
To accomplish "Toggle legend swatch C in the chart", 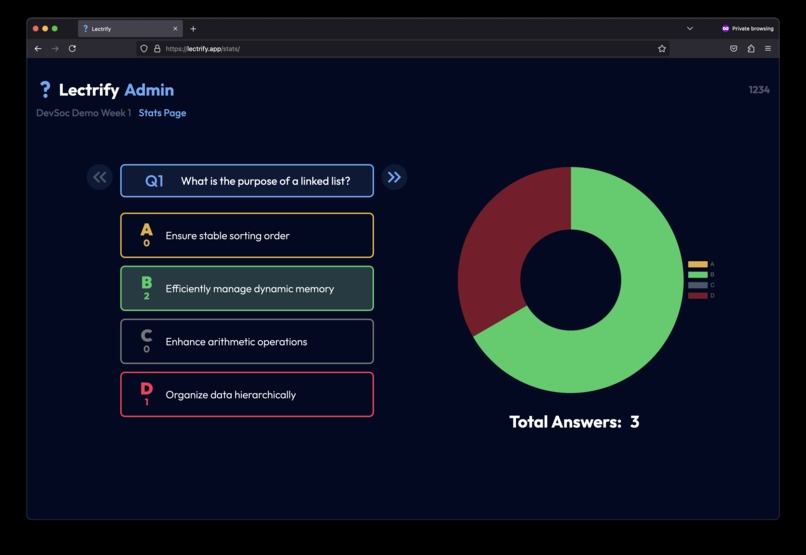I will 698,285.
